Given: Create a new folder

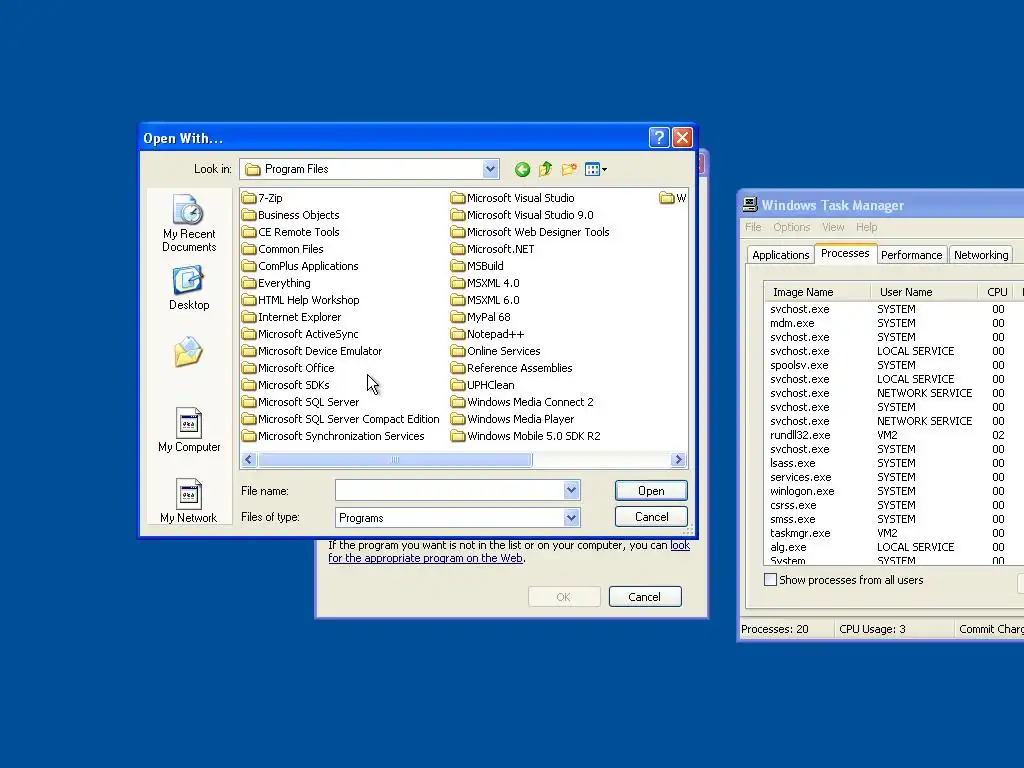Looking at the screenshot, I should 569,170.
